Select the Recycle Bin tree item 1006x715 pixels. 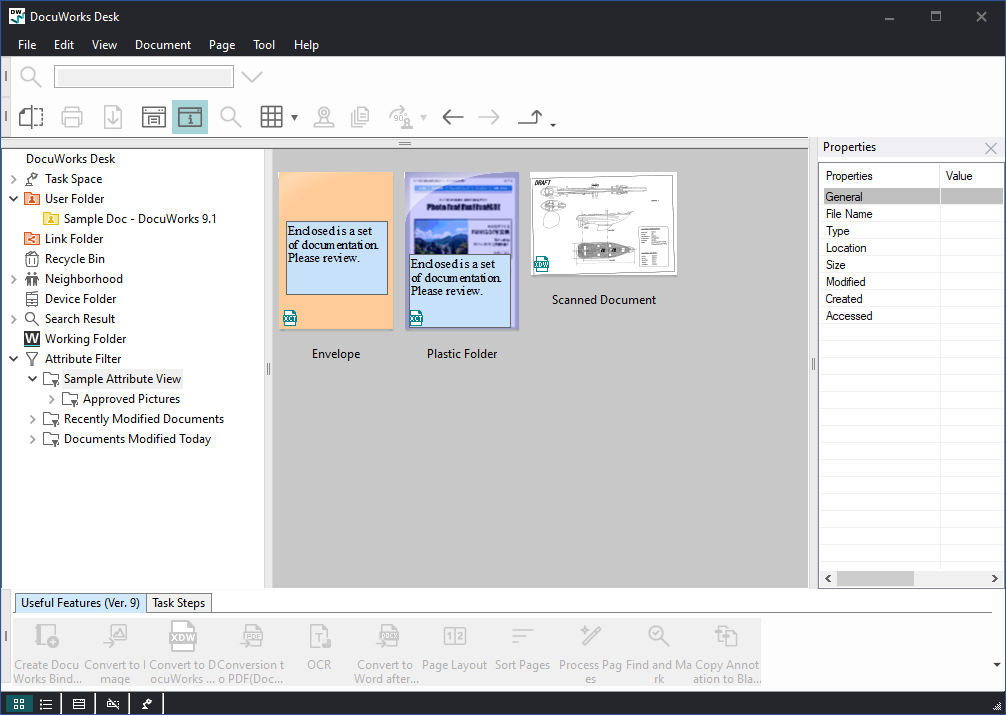pos(74,259)
